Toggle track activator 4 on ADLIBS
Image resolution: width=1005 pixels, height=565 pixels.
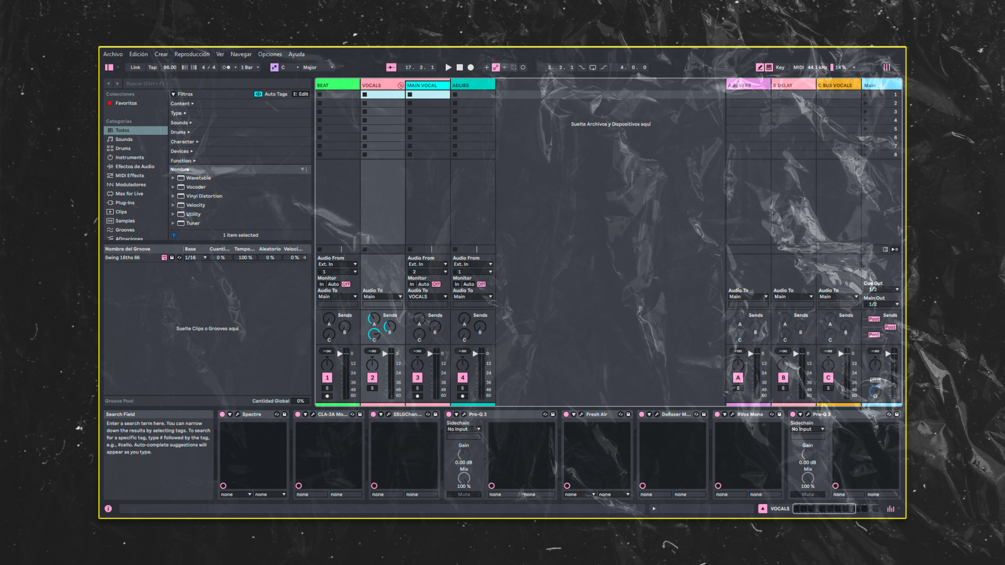click(x=462, y=378)
